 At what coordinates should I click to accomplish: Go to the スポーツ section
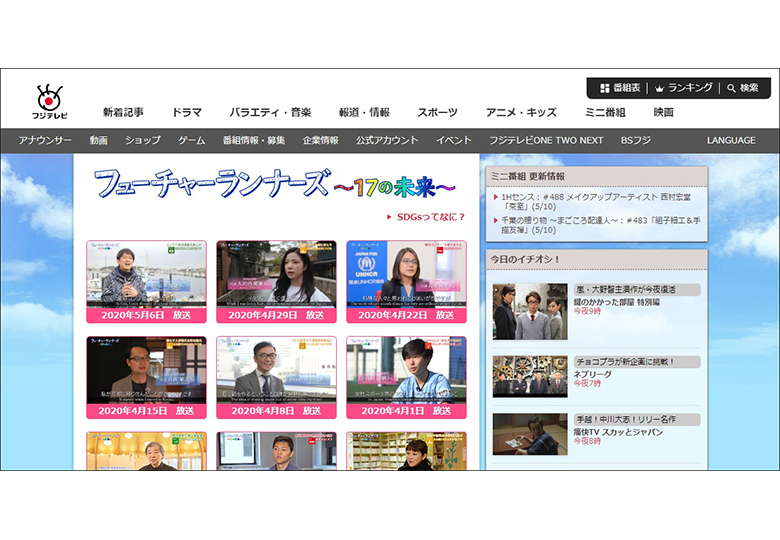pyautogui.click(x=437, y=113)
